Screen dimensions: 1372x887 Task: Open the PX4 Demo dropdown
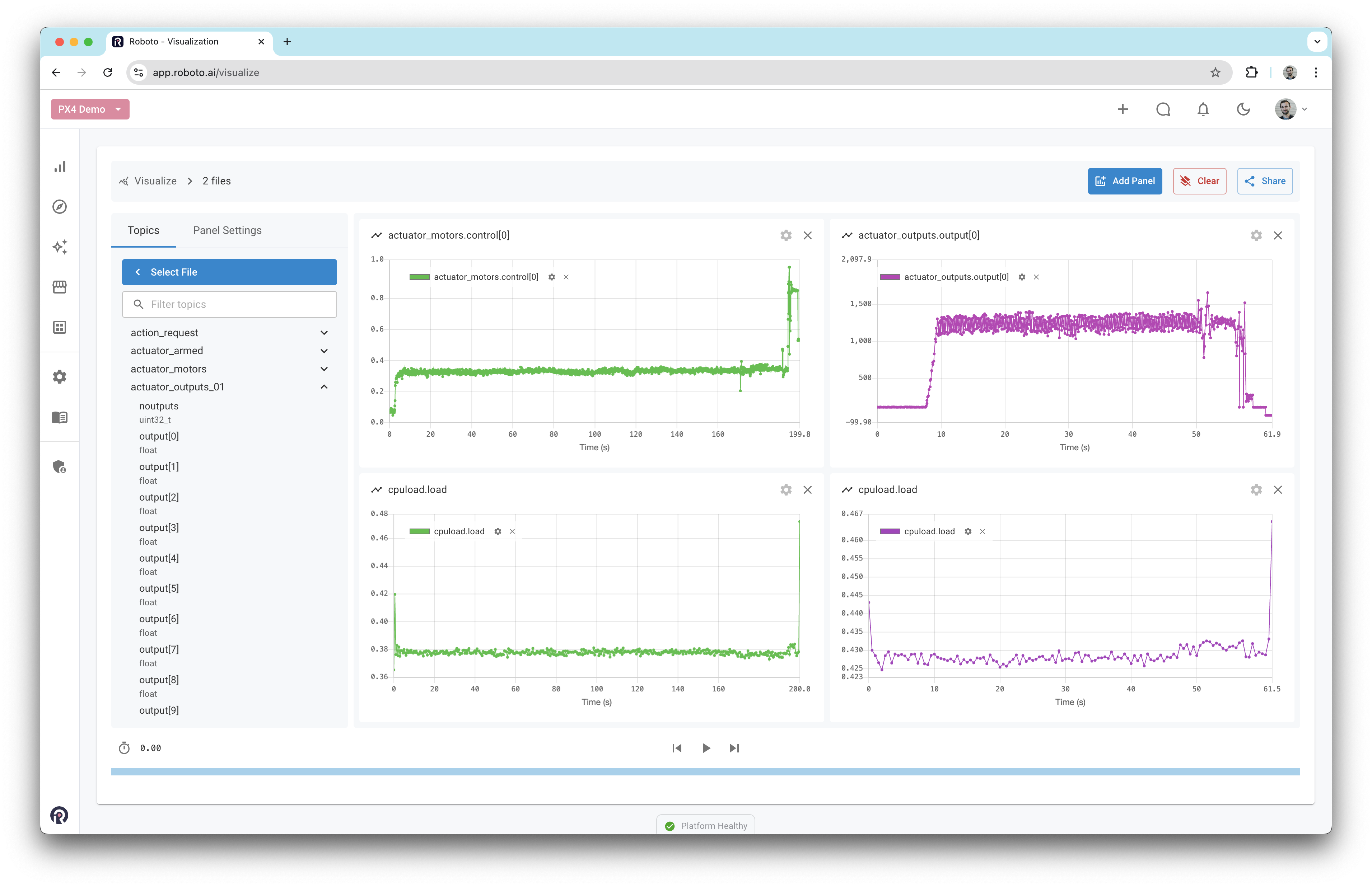pyautogui.click(x=90, y=109)
